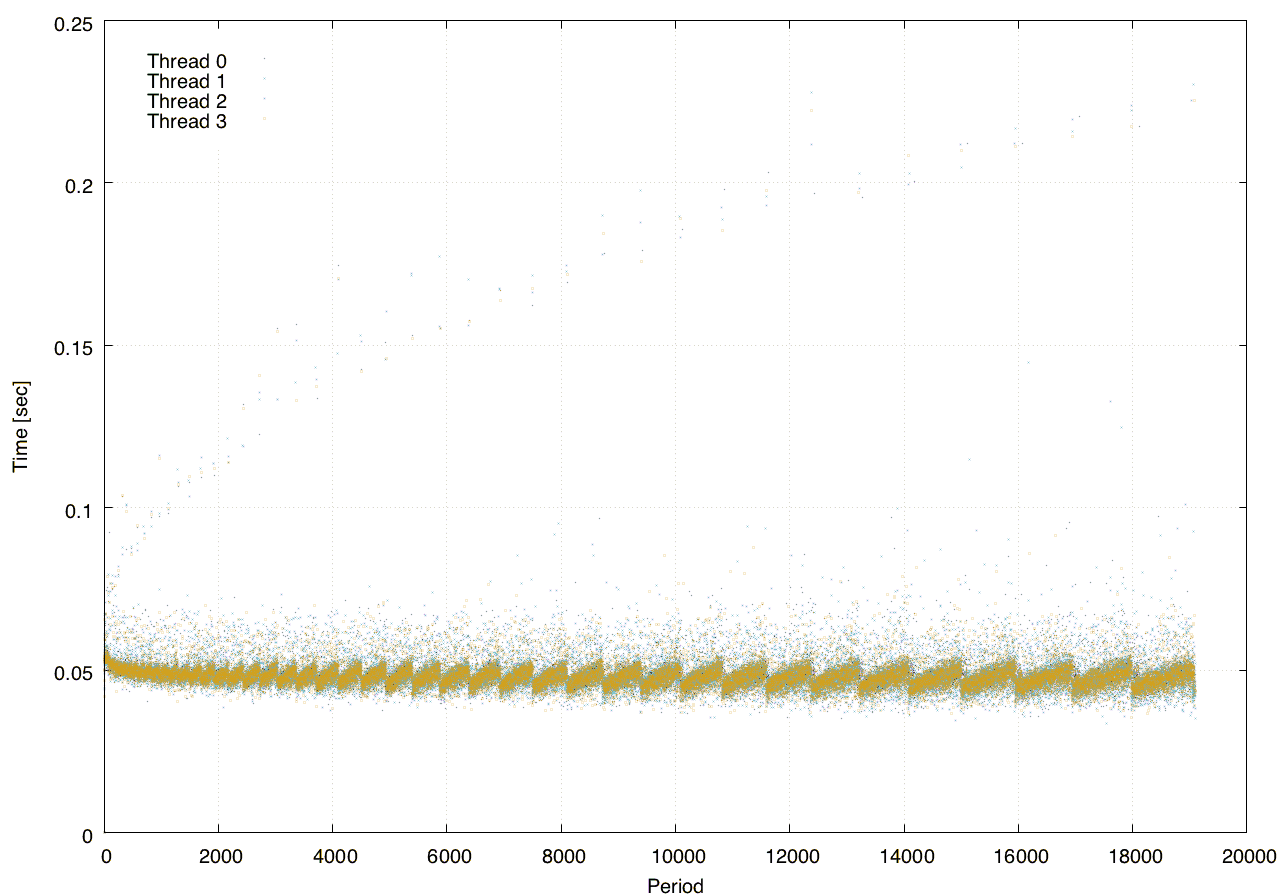Image resolution: width=1280 pixels, height=896 pixels.
Task: Click the 0.05 y-axis tick label
Action: point(73,671)
